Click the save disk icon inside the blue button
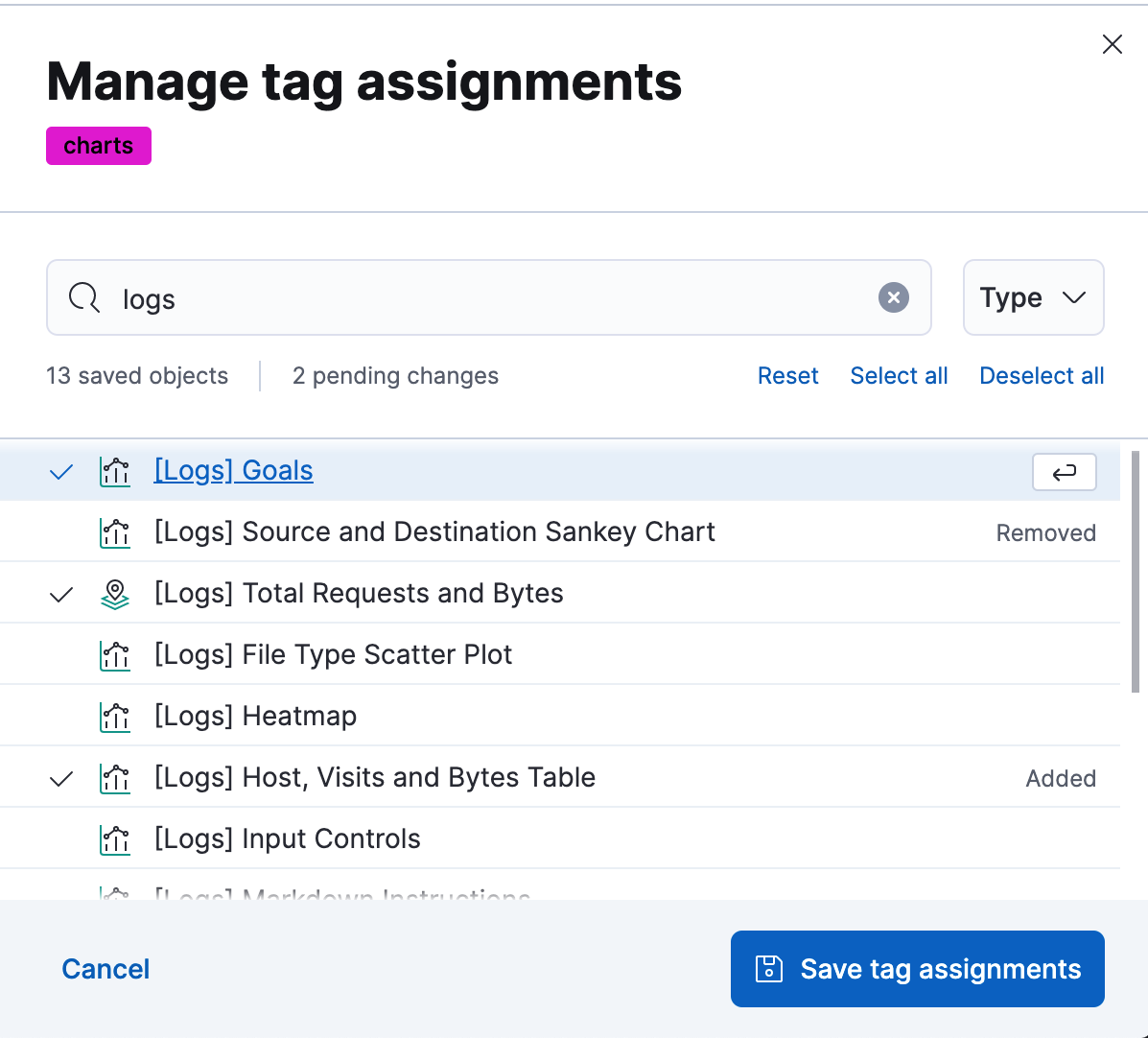1148x1038 pixels. tap(770, 969)
